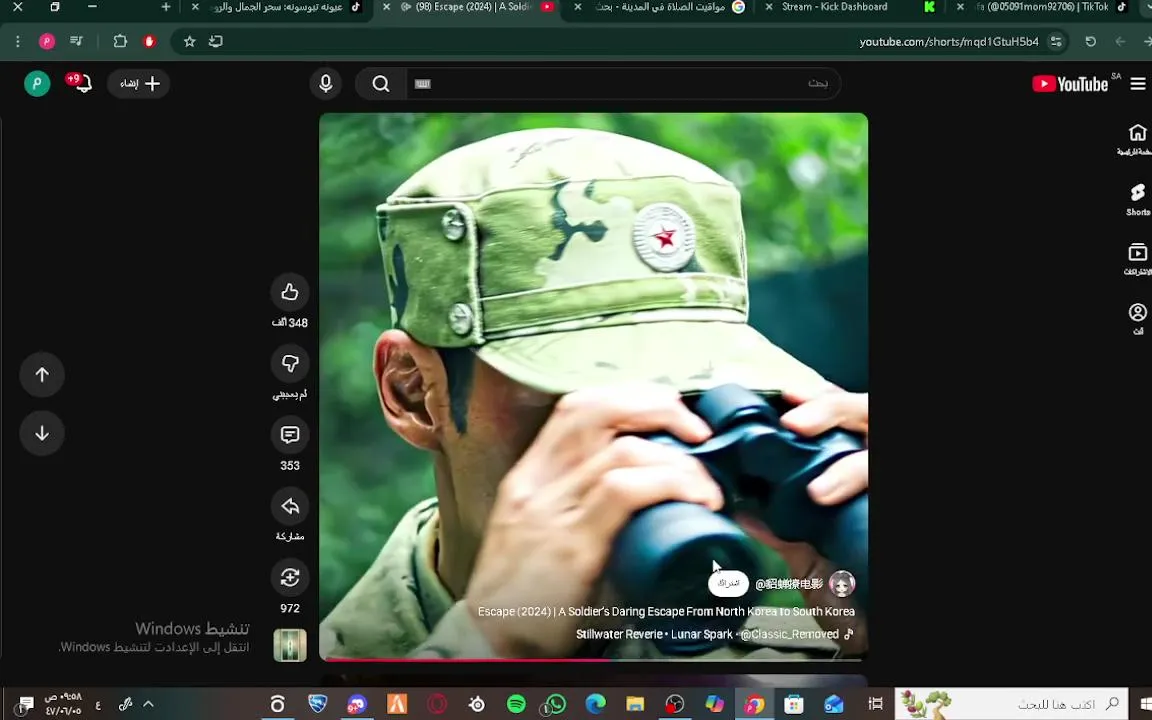Go to the next short with the down arrow
The width and height of the screenshot is (1152, 720).
42,433
